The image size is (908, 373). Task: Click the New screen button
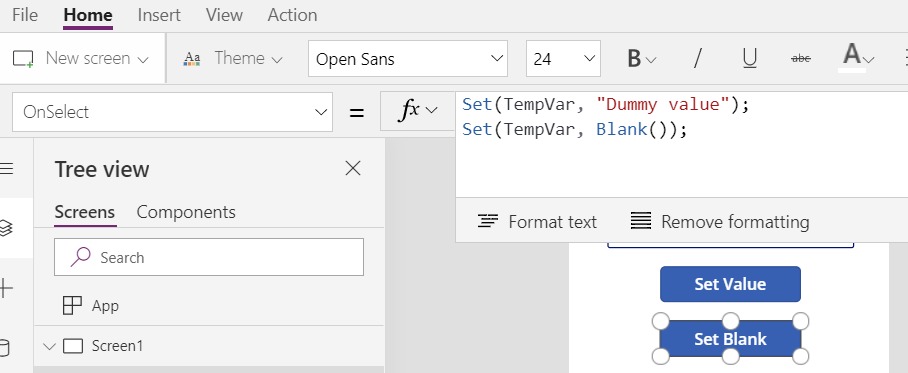[x=81, y=58]
